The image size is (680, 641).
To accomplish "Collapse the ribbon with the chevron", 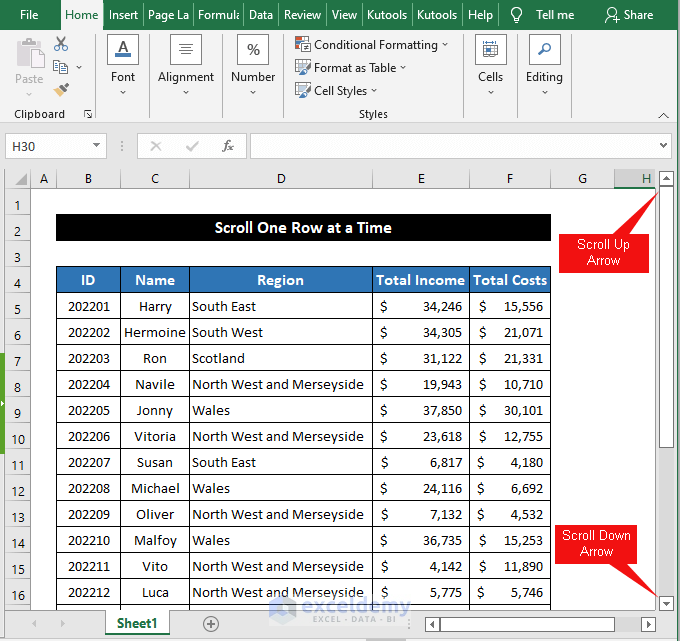I will pyautogui.click(x=663, y=115).
